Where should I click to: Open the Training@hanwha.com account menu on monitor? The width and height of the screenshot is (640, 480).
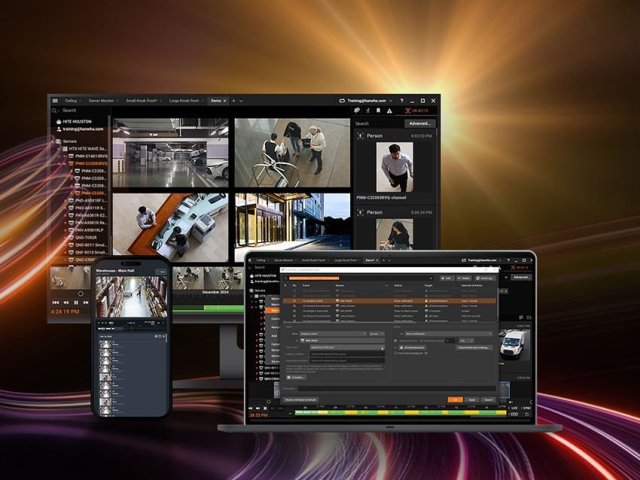point(365,100)
